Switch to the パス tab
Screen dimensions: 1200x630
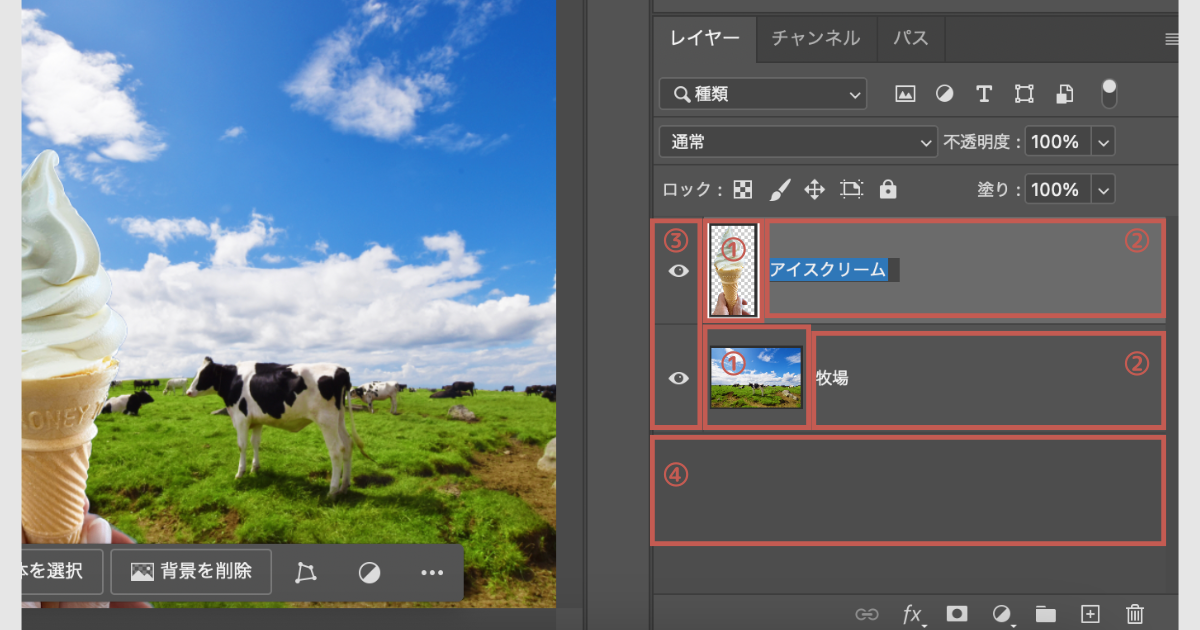(910, 38)
